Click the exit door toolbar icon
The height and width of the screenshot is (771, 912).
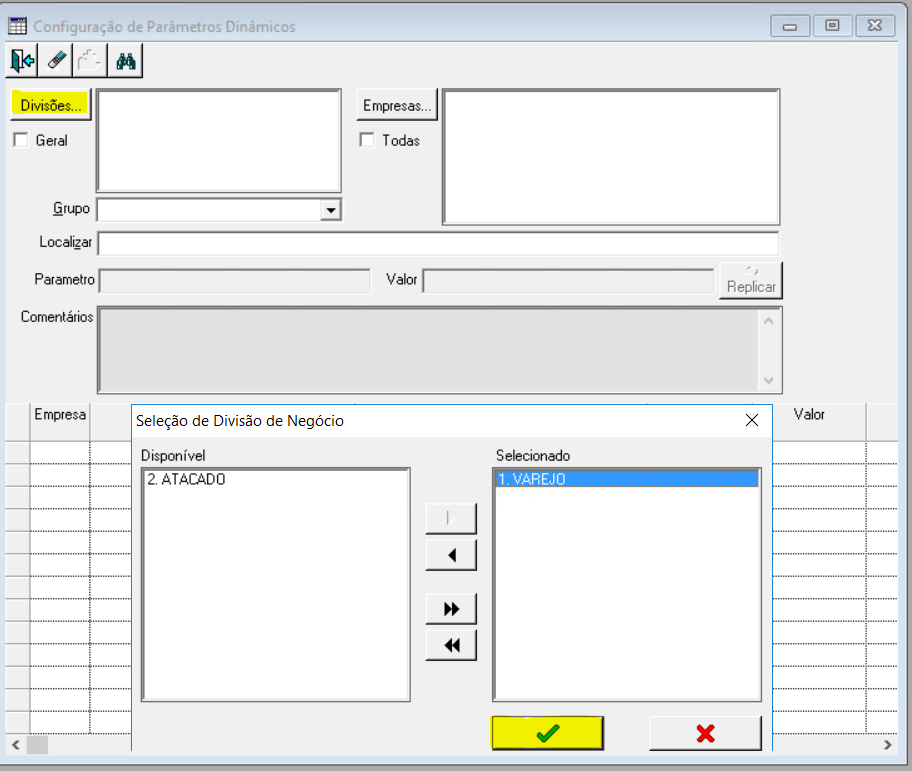(22, 60)
